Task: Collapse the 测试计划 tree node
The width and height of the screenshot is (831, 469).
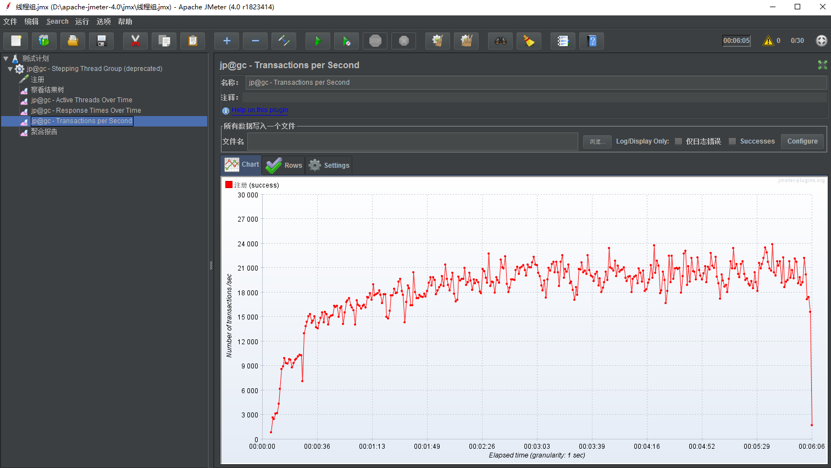Action: pos(6,58)
